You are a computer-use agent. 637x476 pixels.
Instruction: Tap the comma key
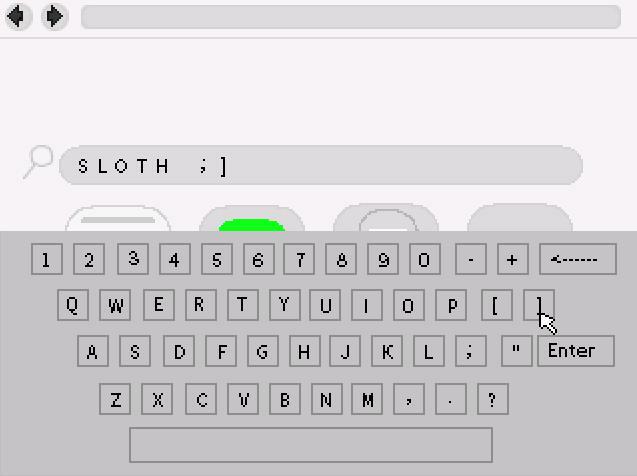click(x=409, y=399)
